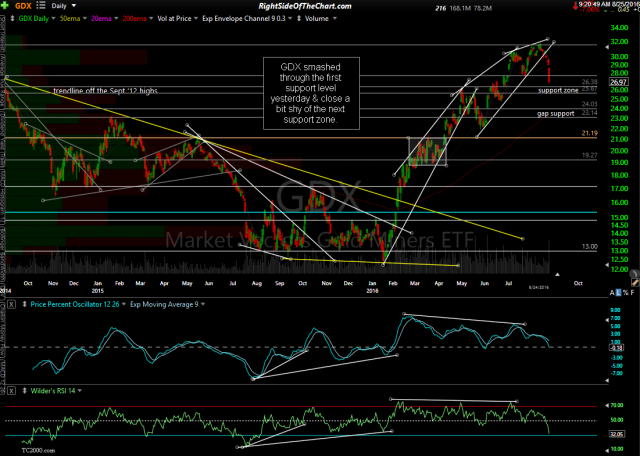Open the 50ema indicator dropdown

tap(73, 18)
